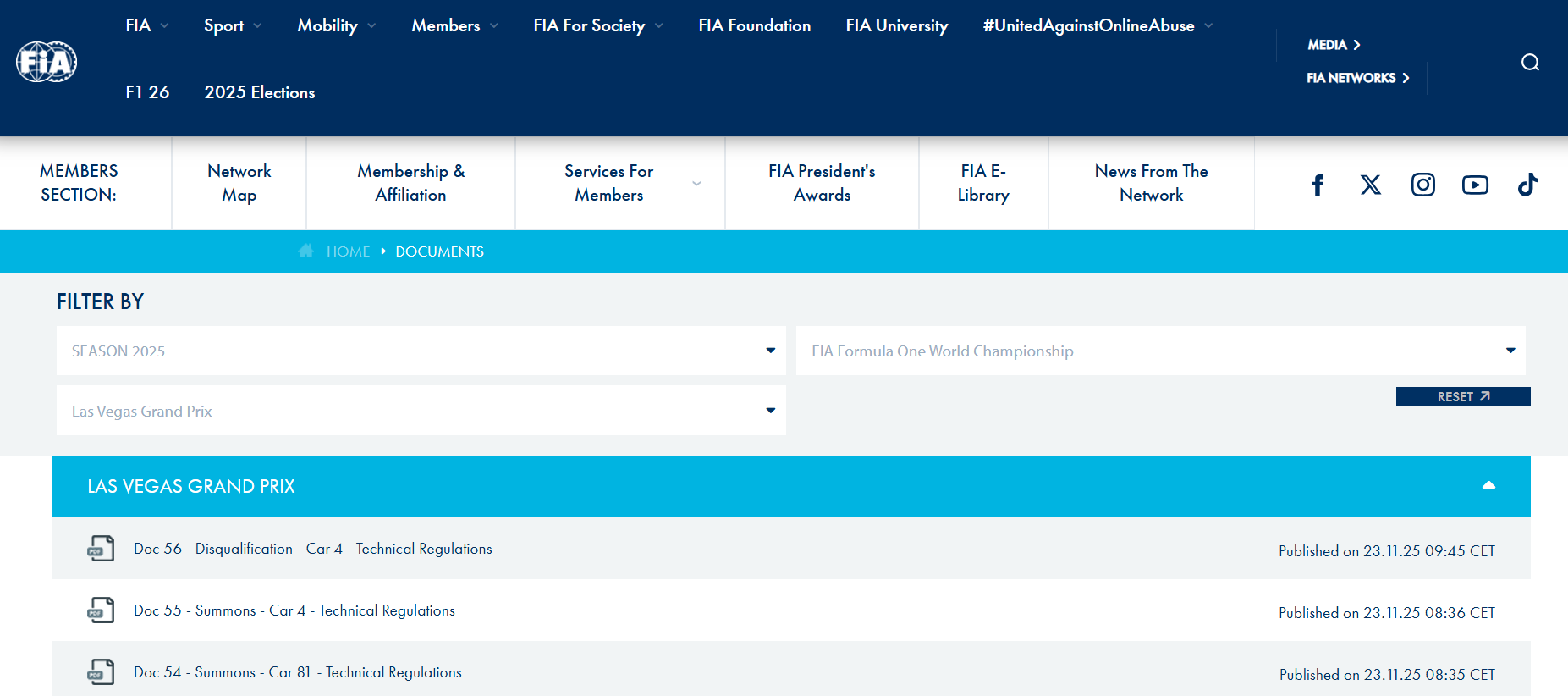
Task: Click PDF icon for Doc 54
Action: point(101,672)
